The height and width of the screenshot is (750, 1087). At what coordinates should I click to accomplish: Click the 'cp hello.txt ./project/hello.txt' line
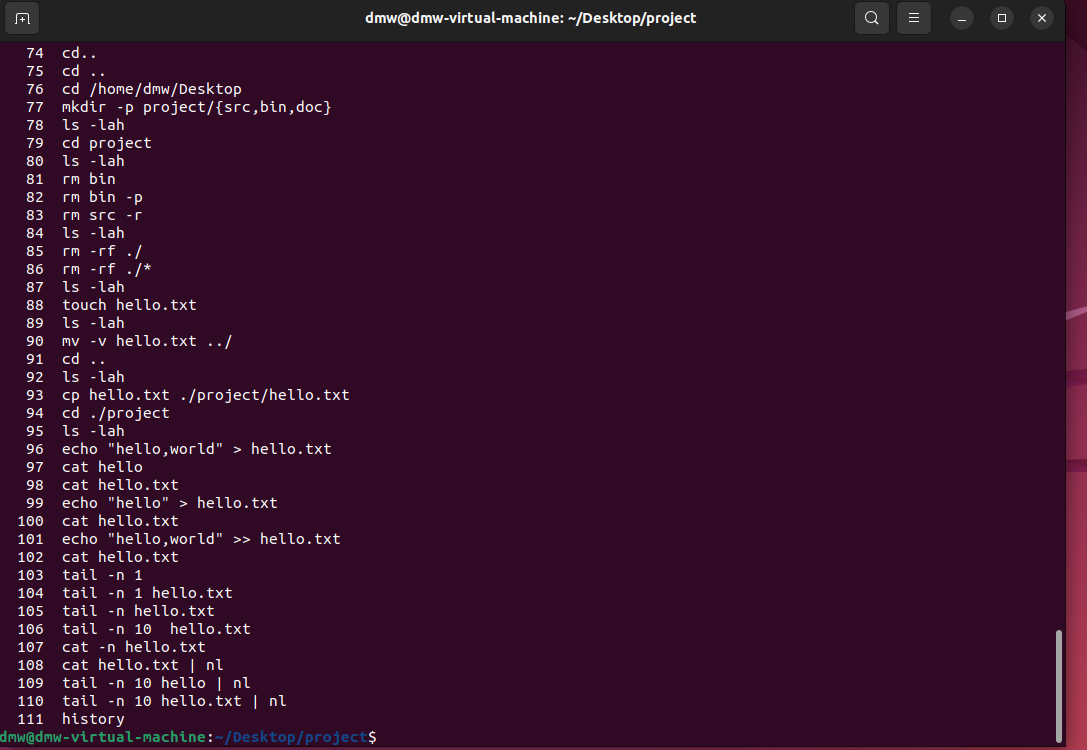[x=205, y=395]
